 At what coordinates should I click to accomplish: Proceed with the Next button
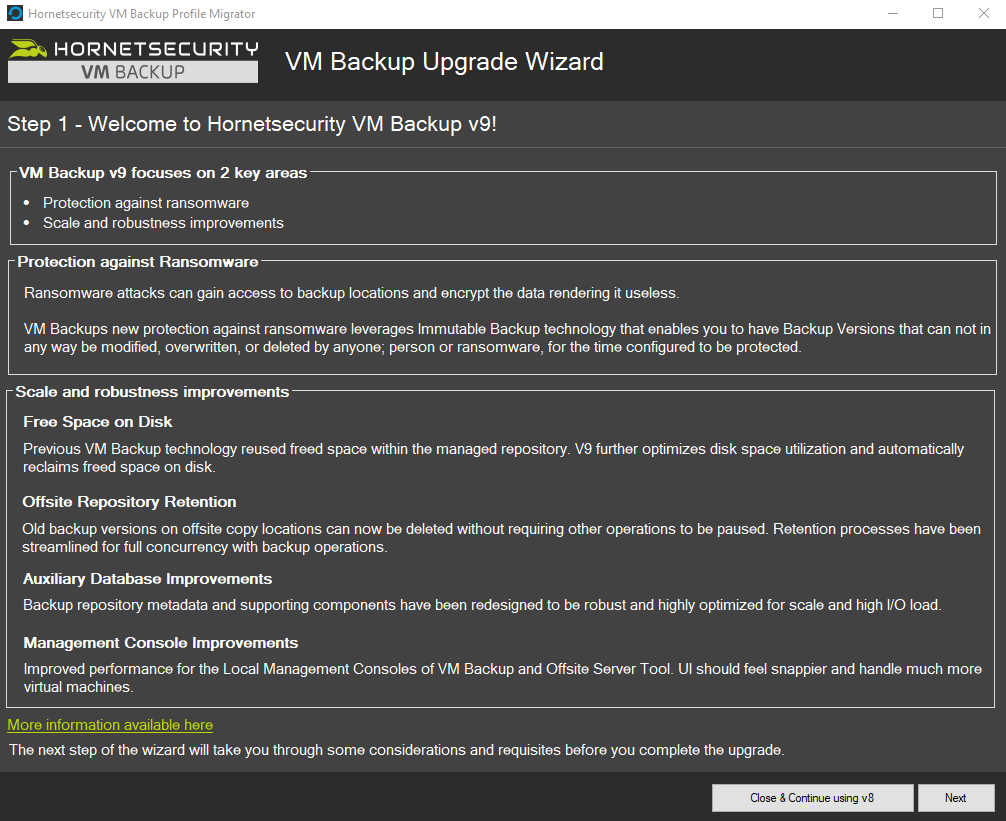coord(955,798)
